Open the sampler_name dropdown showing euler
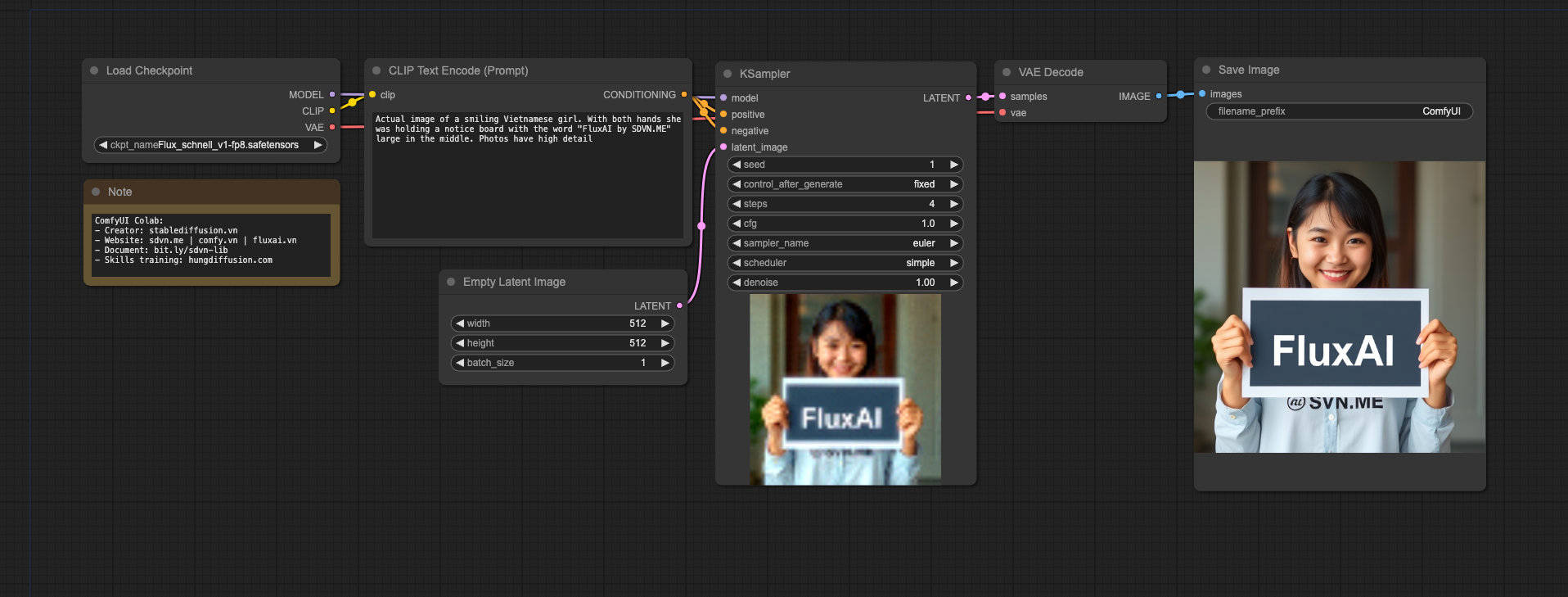The width and height of the screenshot is (1568, 597). point(845,243)
